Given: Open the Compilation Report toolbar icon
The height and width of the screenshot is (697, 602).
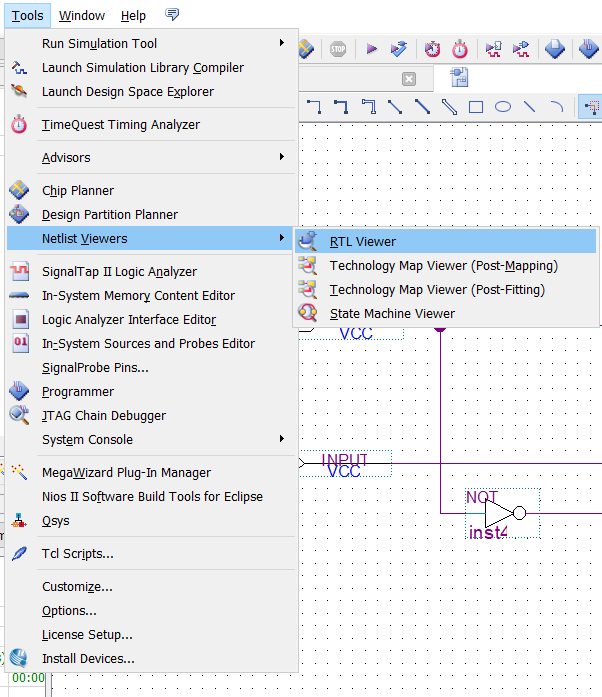Looking at the screenshot, I should click(555, 49).
